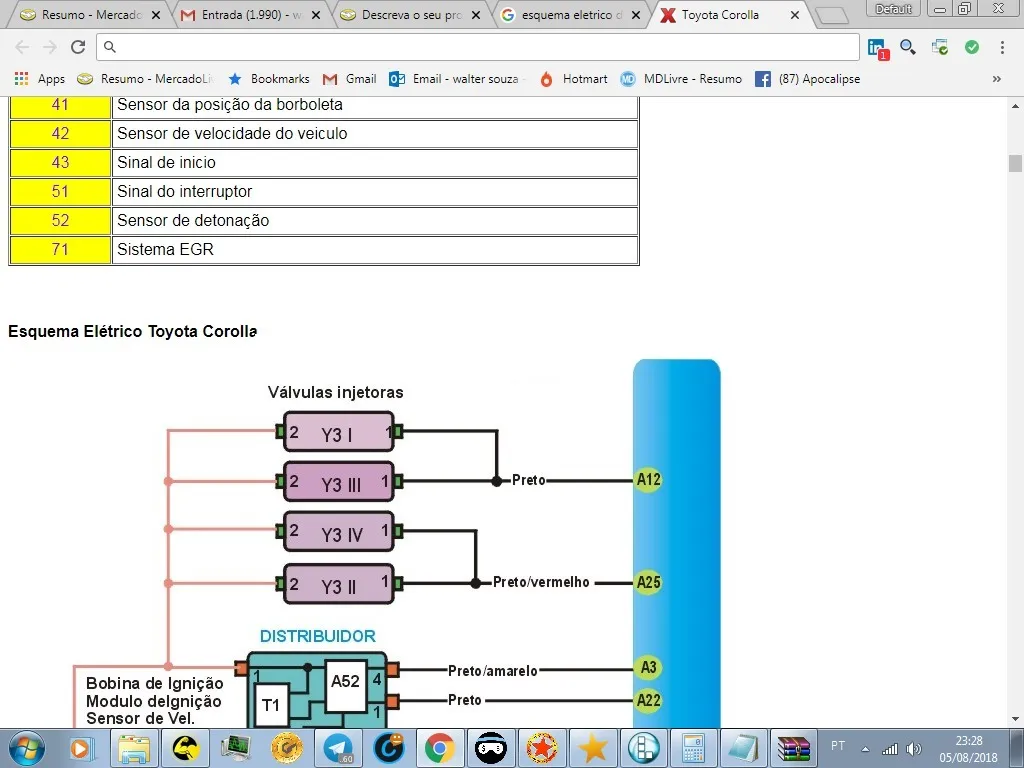This screenshot has height=768, width=1024.
Task: Click PT language indicator
Action: coord(838,745)
